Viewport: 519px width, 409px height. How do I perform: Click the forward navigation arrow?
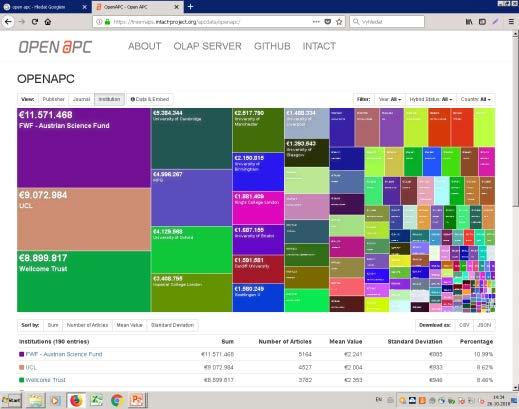(22, 22)
